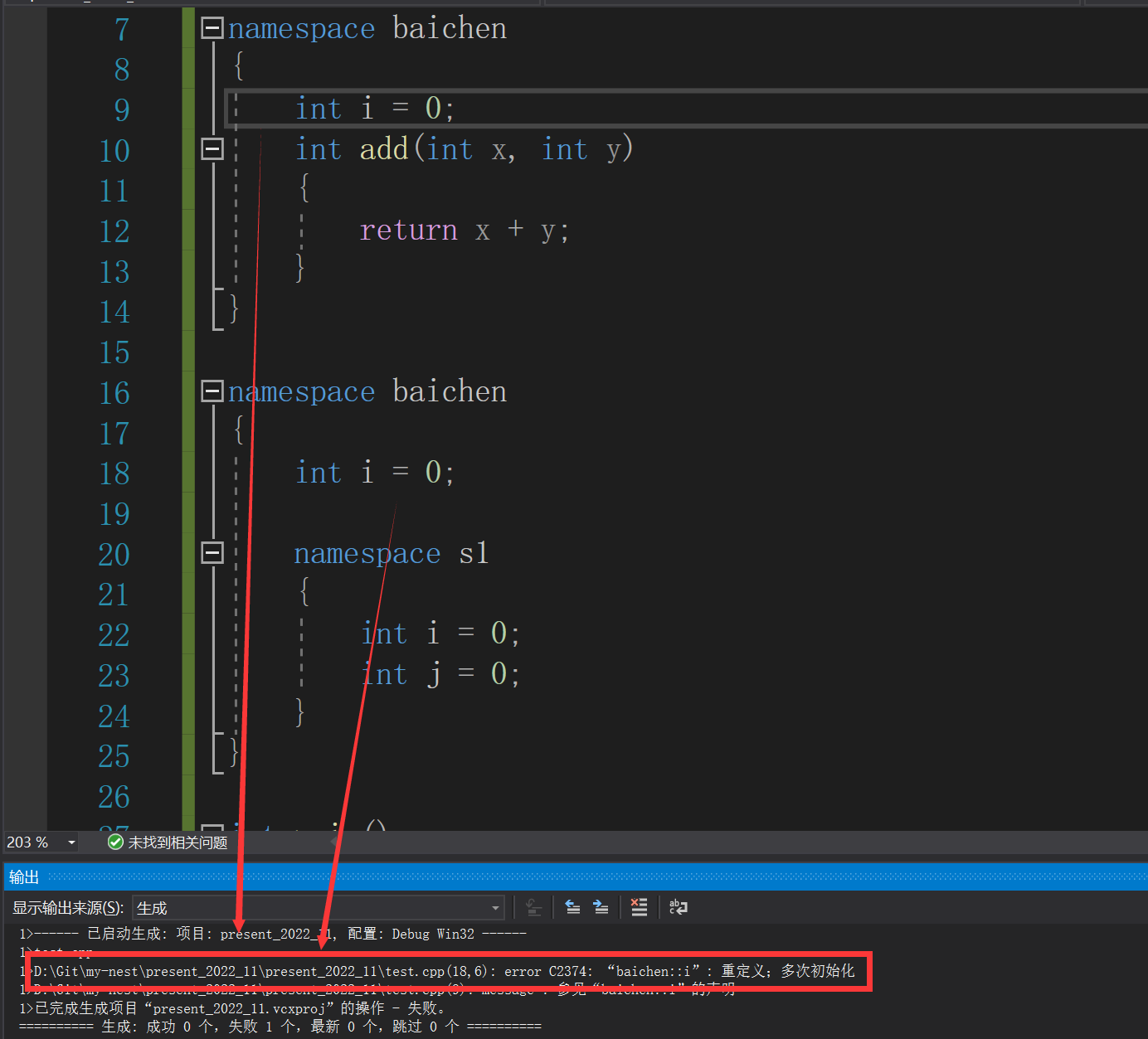Viewport: 1148px width, 1039px height.
Task: Click the 已完成生成项目 output line
Action: (x=232, y=1008)
